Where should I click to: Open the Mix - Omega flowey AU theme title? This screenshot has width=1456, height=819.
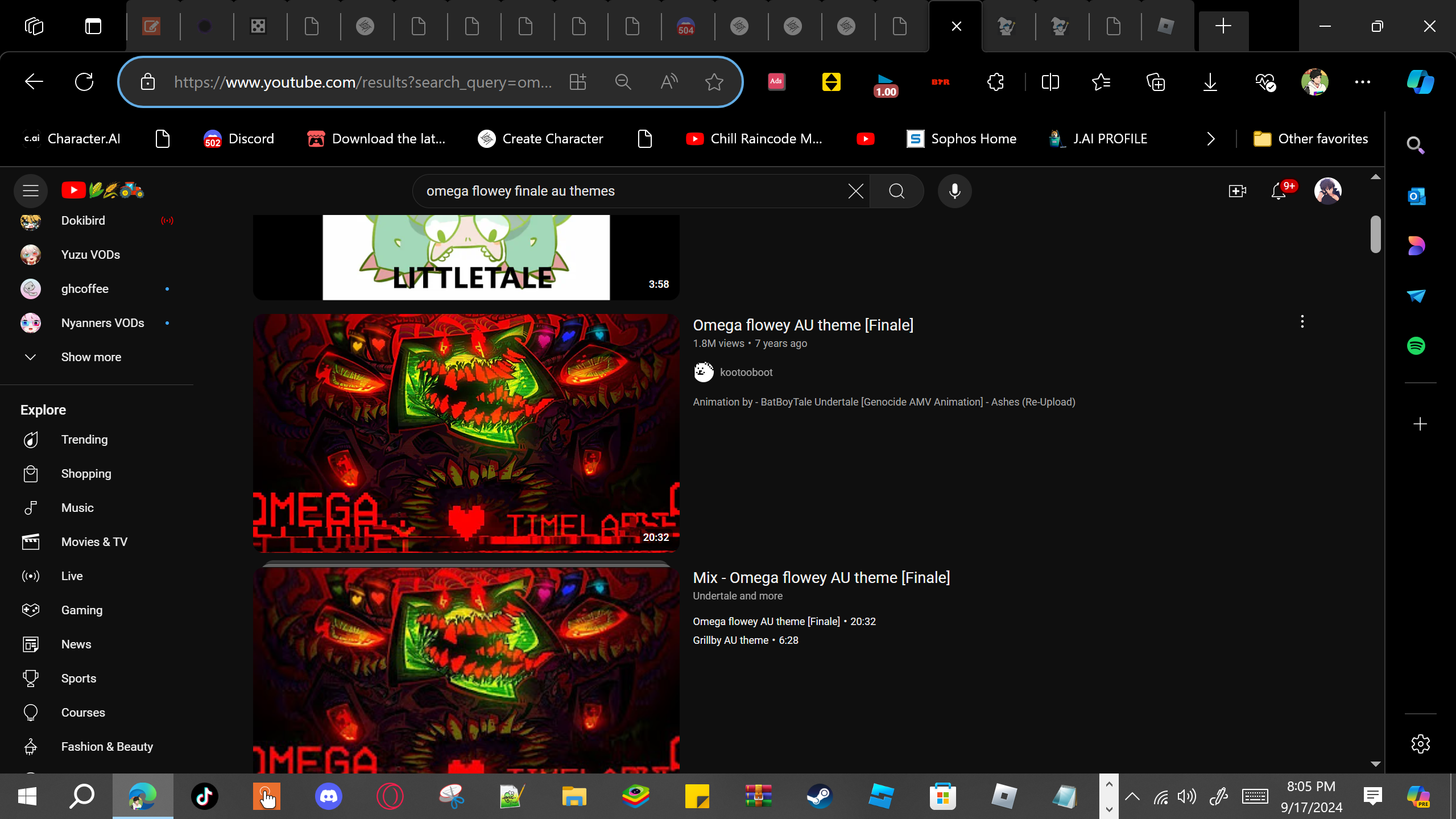click(821, 578)
